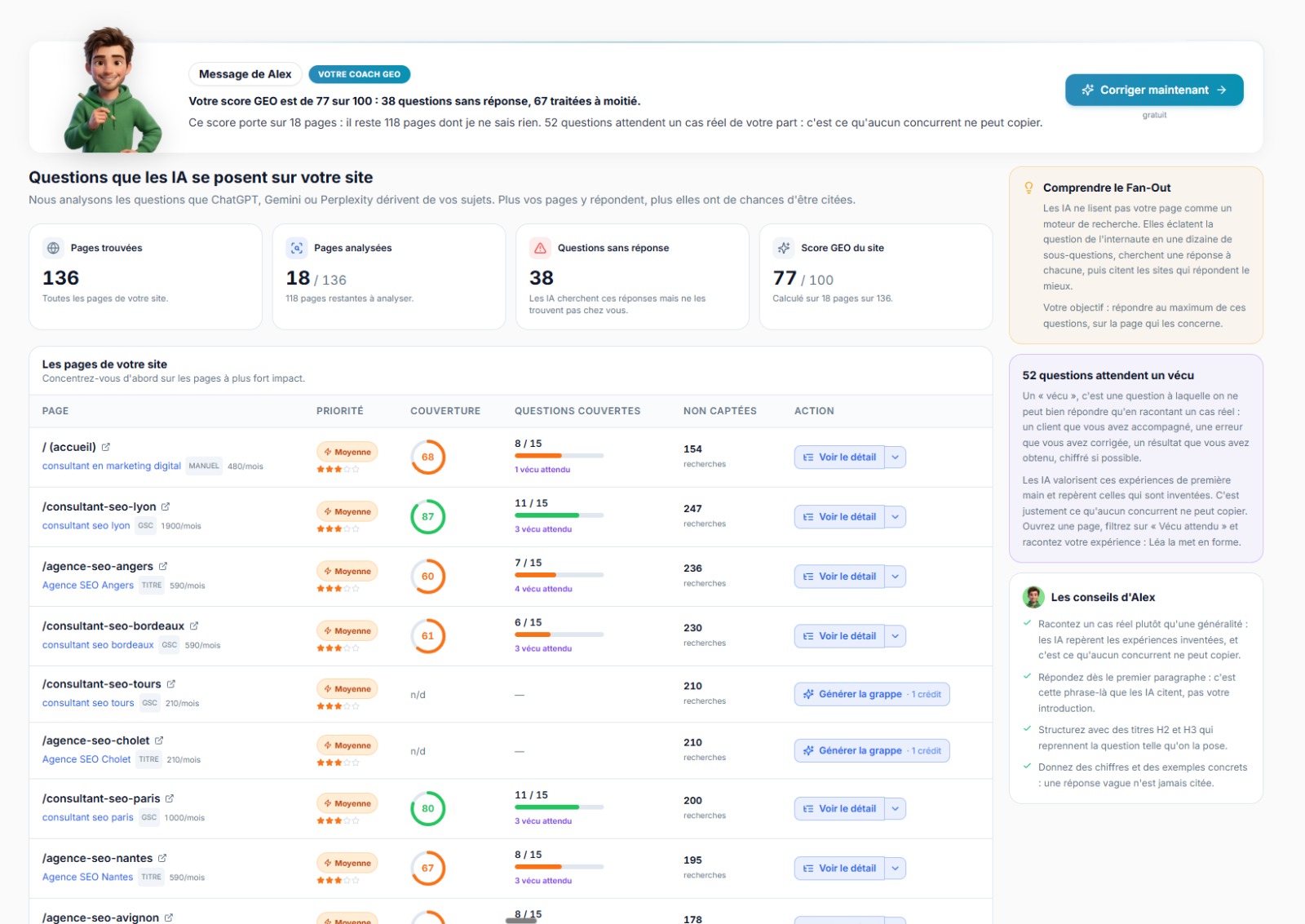1305x924 pixels.
Task: Open external link icon for /agence-seo-angers
Action: 163,566
